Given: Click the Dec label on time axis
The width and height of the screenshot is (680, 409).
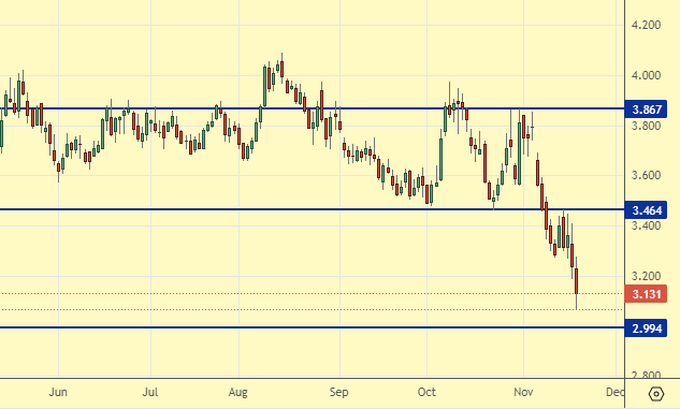Looking at the screenshot, I should click(615, 393).
